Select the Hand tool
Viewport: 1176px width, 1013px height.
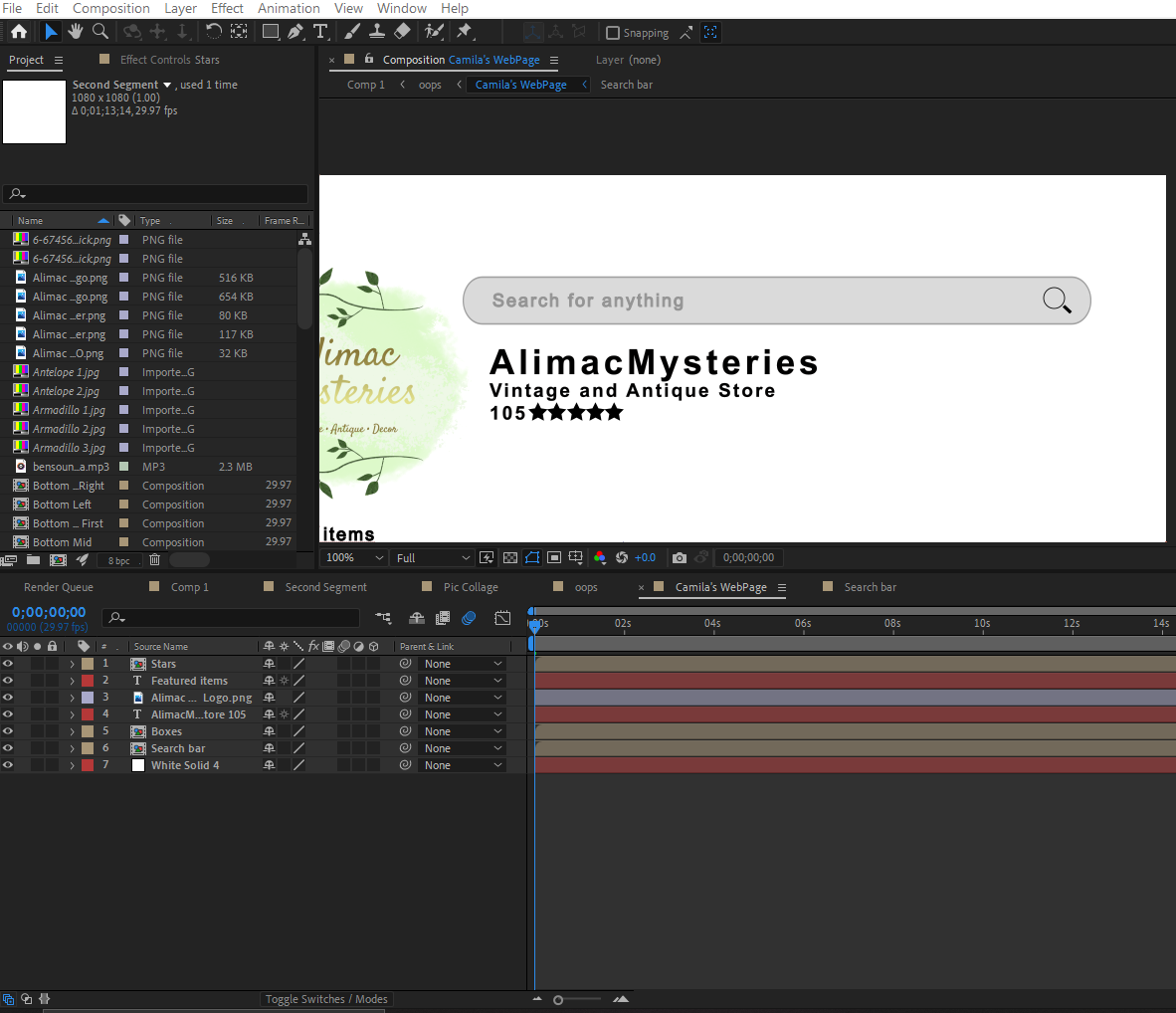pyautogui.click(x=75, y=32)
